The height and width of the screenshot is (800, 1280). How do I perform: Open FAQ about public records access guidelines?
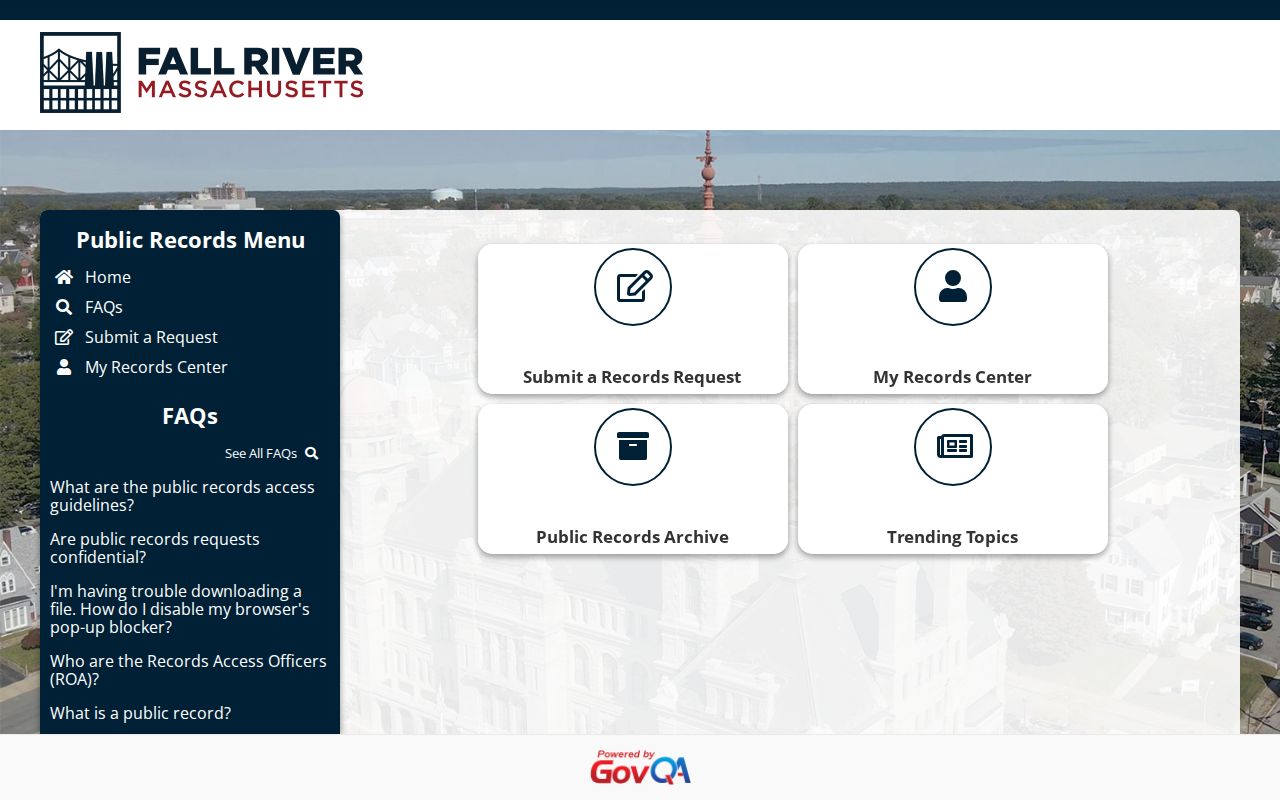(182, 496)
